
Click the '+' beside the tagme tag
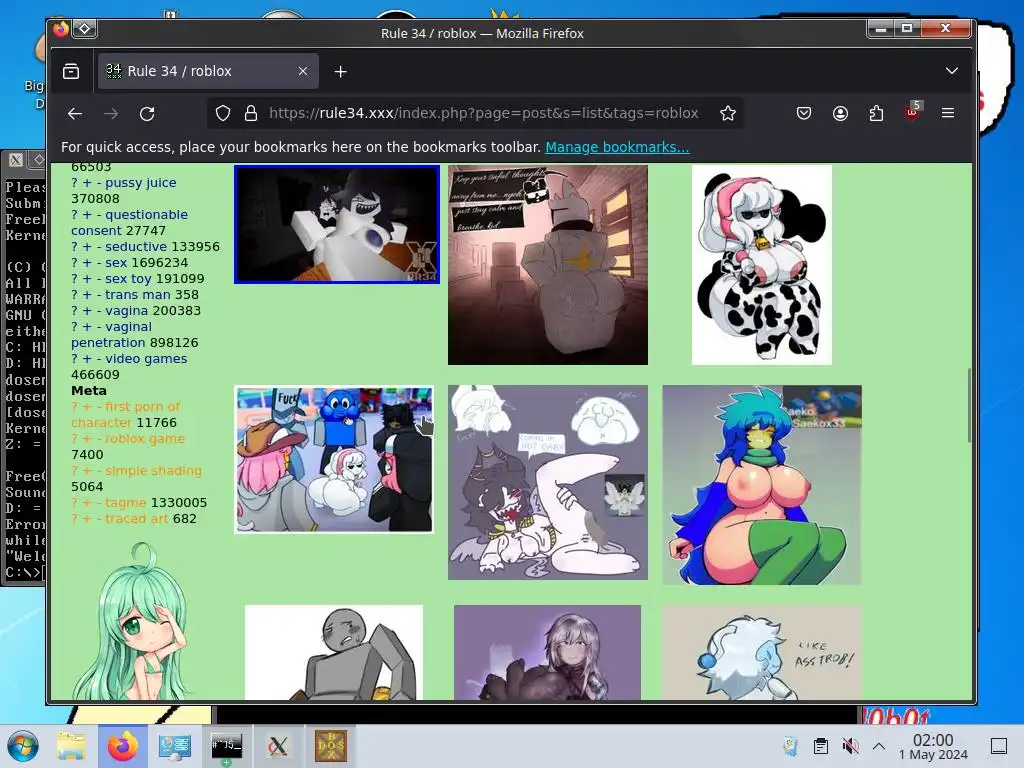click(x=87, y=502)
